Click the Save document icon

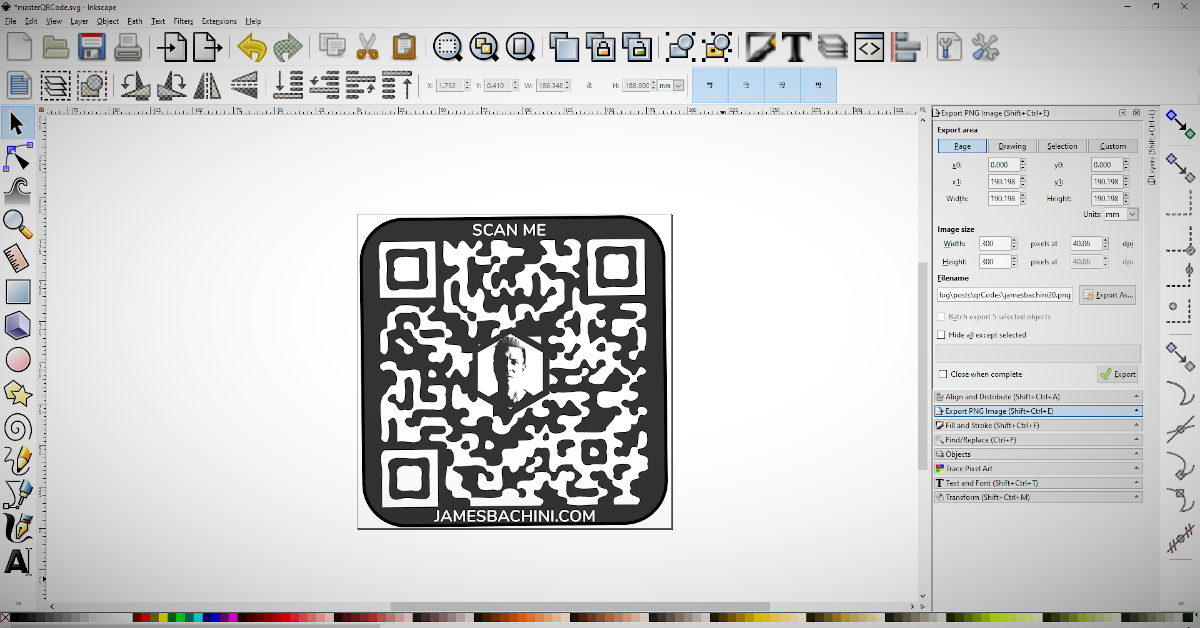tap(92, 46)
